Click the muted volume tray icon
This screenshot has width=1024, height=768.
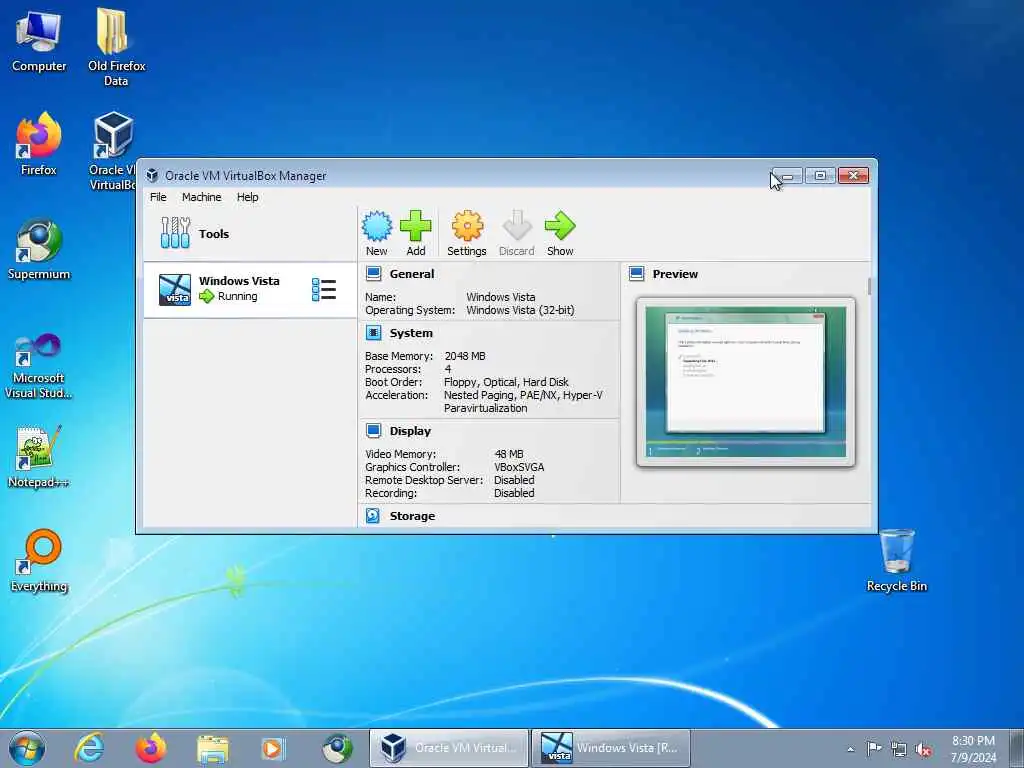coord(923,749)
